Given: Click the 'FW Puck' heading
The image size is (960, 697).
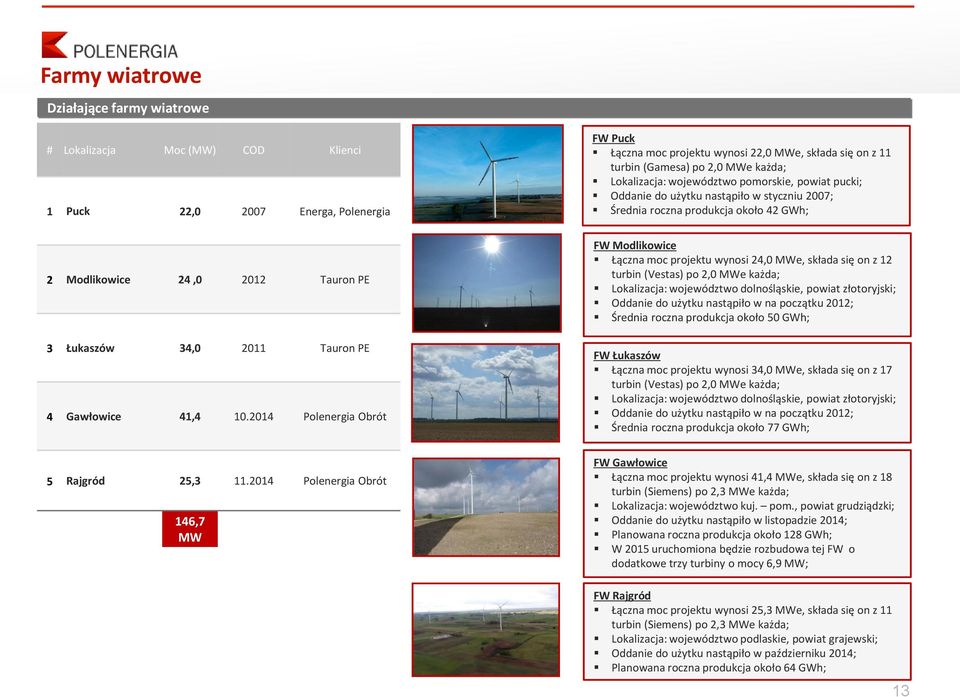Looking at the screenshot, I should pyautogui.click(x=613, y=138).
